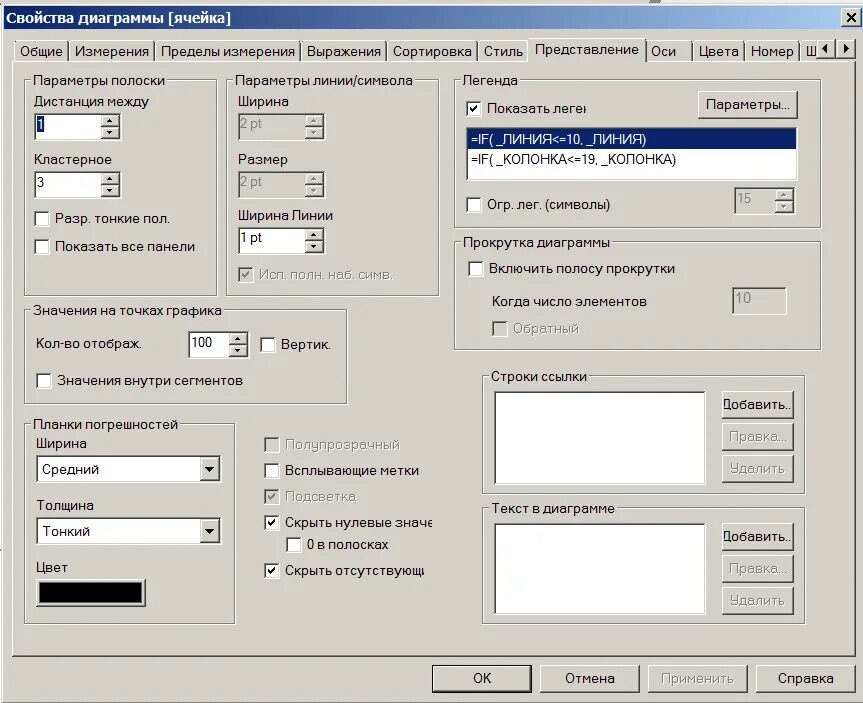The image size is (863, 703).
Task: Click the Кол-во отображ. input field
Action: pyautogui.click(x=209, y=345)
